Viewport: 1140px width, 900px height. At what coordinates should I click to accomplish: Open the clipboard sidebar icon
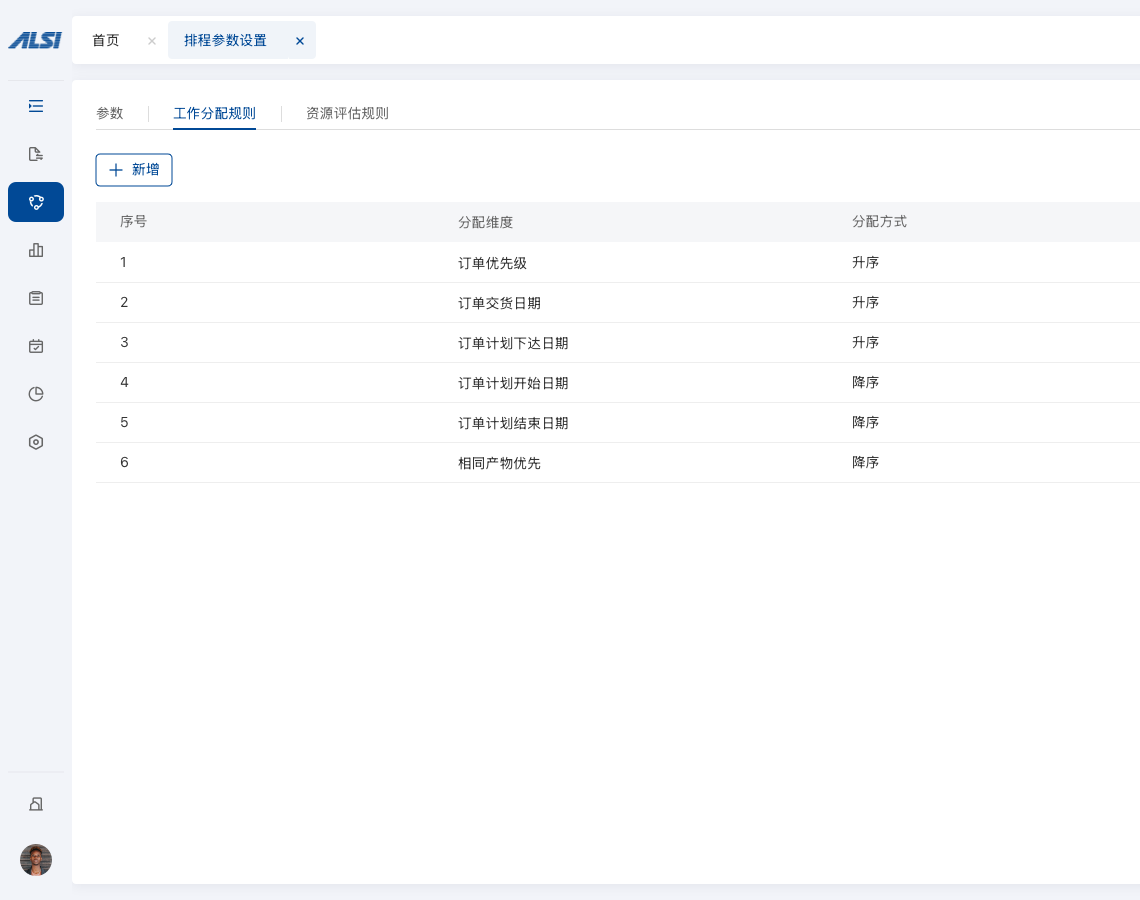point(36,298)
